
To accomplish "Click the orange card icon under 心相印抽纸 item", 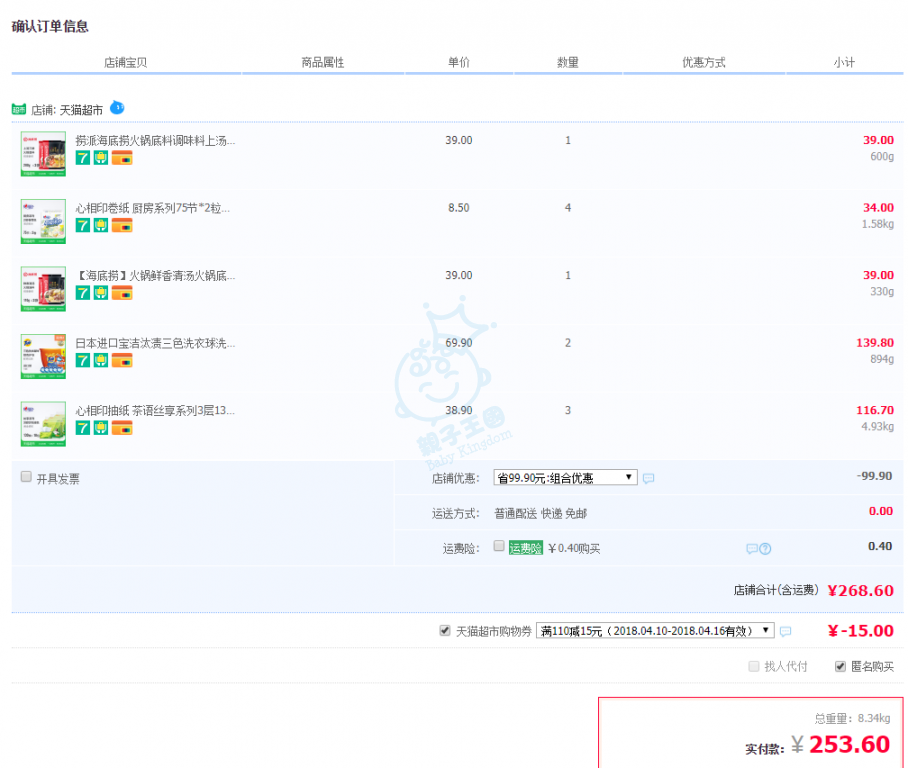I will 121,428.
